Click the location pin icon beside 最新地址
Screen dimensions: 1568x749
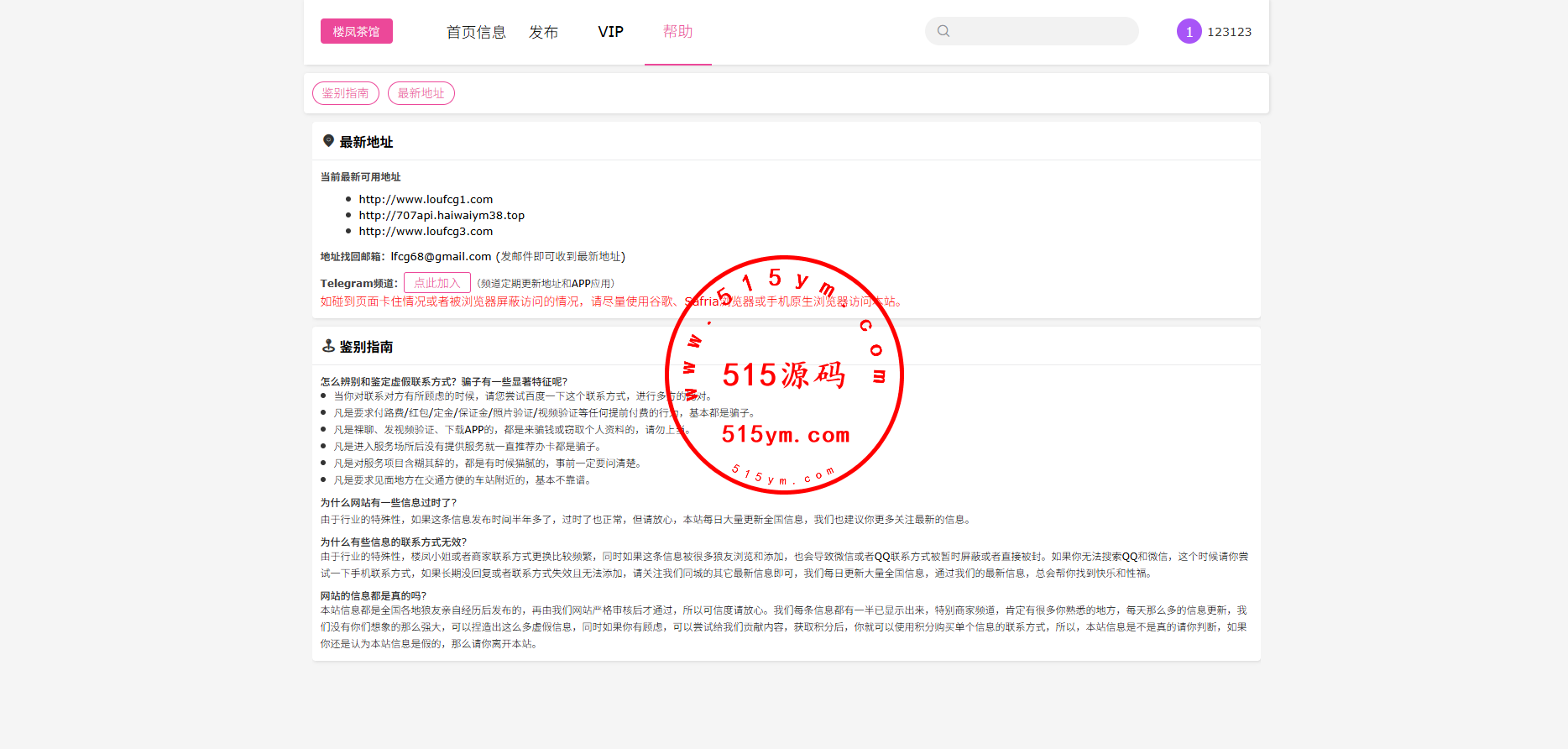pos(328,141)
